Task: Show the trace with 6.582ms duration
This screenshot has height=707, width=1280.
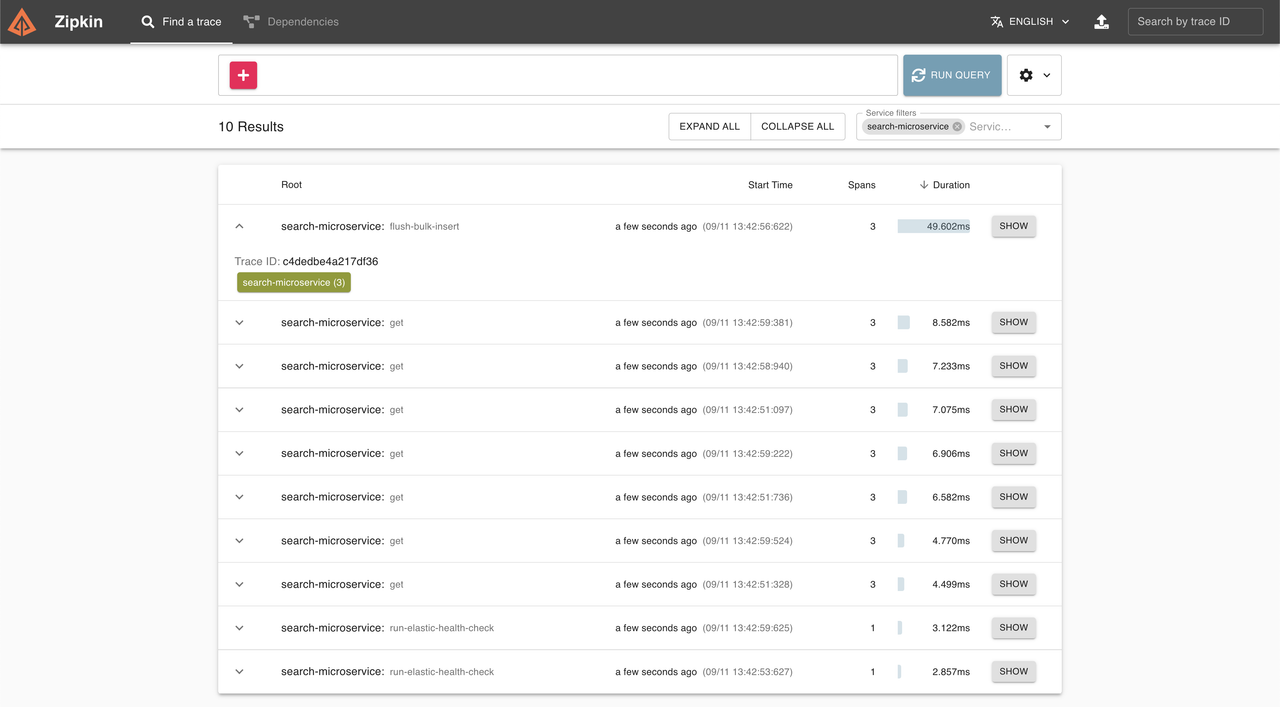Action: [1013, 497]
